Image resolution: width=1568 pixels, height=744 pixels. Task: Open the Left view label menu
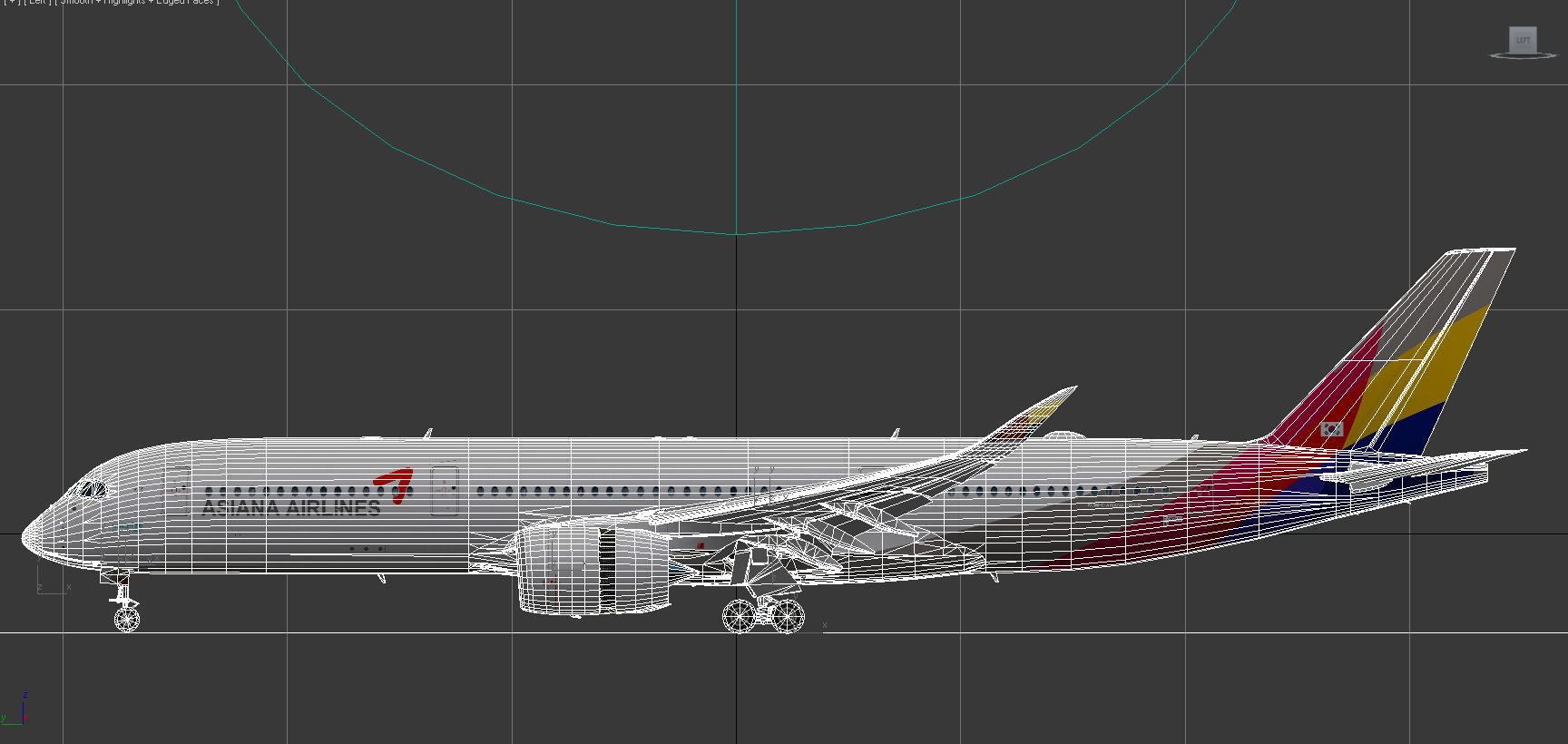click(x=36, y=2)
